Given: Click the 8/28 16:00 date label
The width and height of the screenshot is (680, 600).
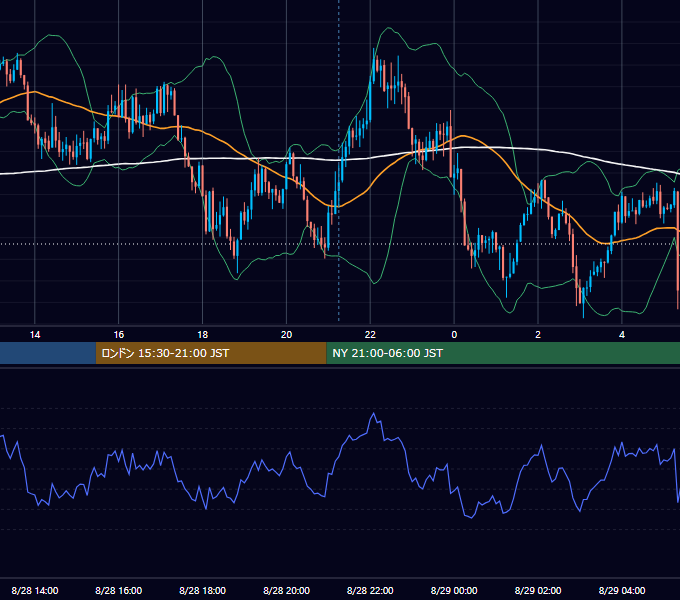Looking at the screenshot, I should coord(119,590).
